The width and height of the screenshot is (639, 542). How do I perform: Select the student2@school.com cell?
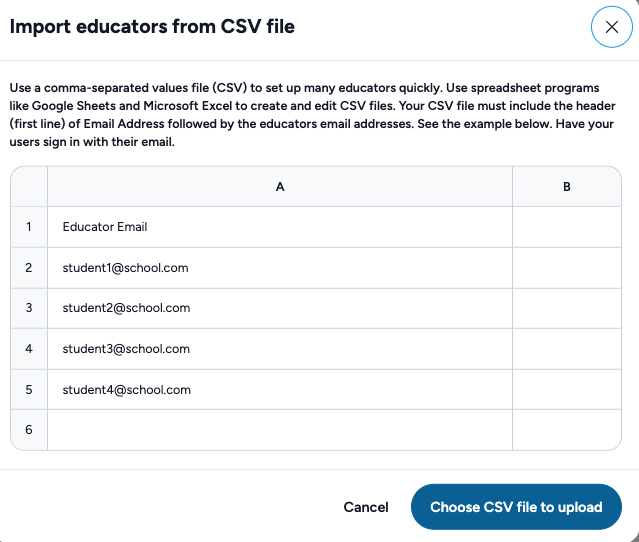pyautogui.click(x=280, y=308)
